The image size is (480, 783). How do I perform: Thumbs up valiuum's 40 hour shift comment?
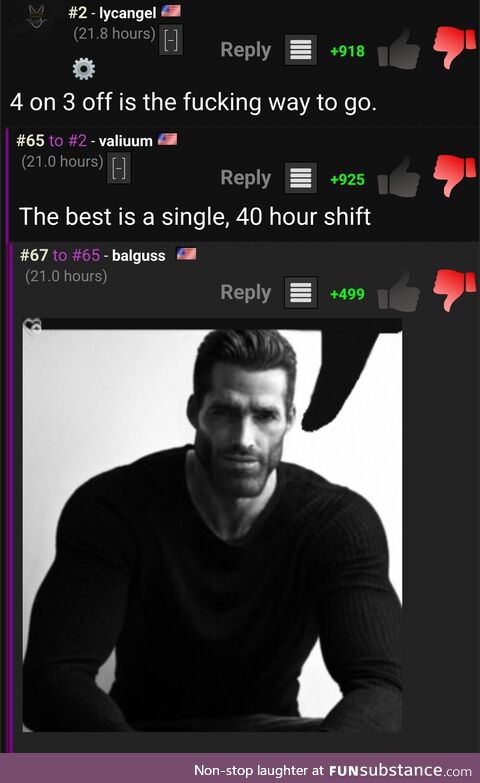click(399, 177)
